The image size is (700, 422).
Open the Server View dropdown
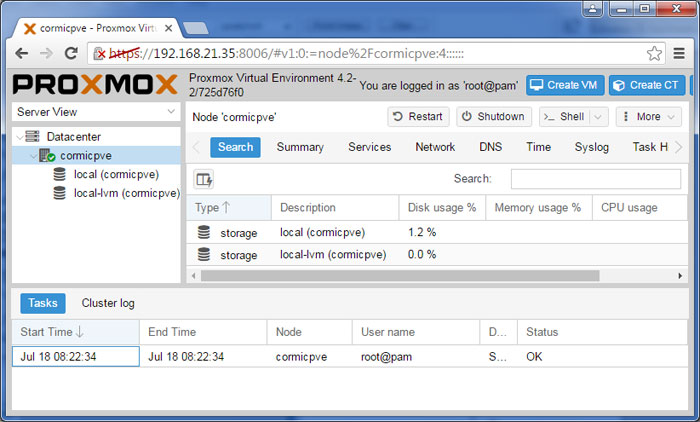[x=96, y=112]
